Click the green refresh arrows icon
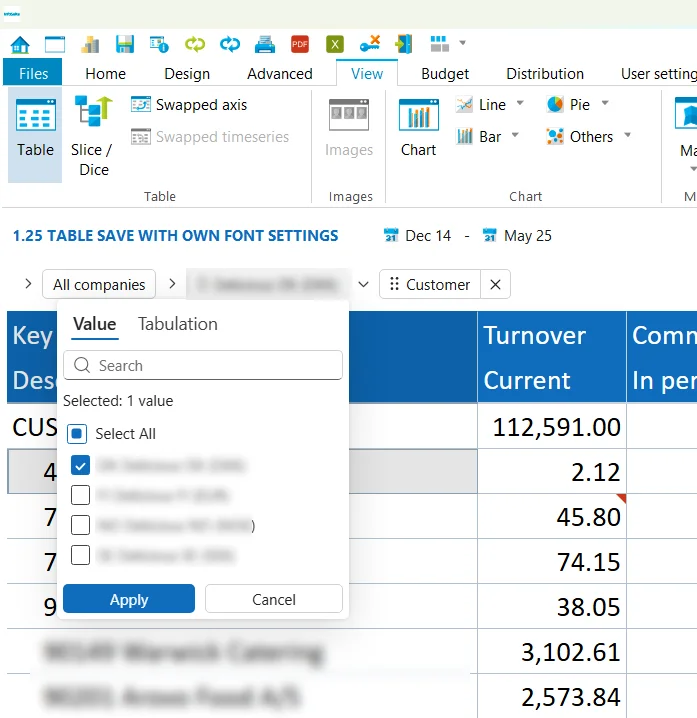 point(195,45)
